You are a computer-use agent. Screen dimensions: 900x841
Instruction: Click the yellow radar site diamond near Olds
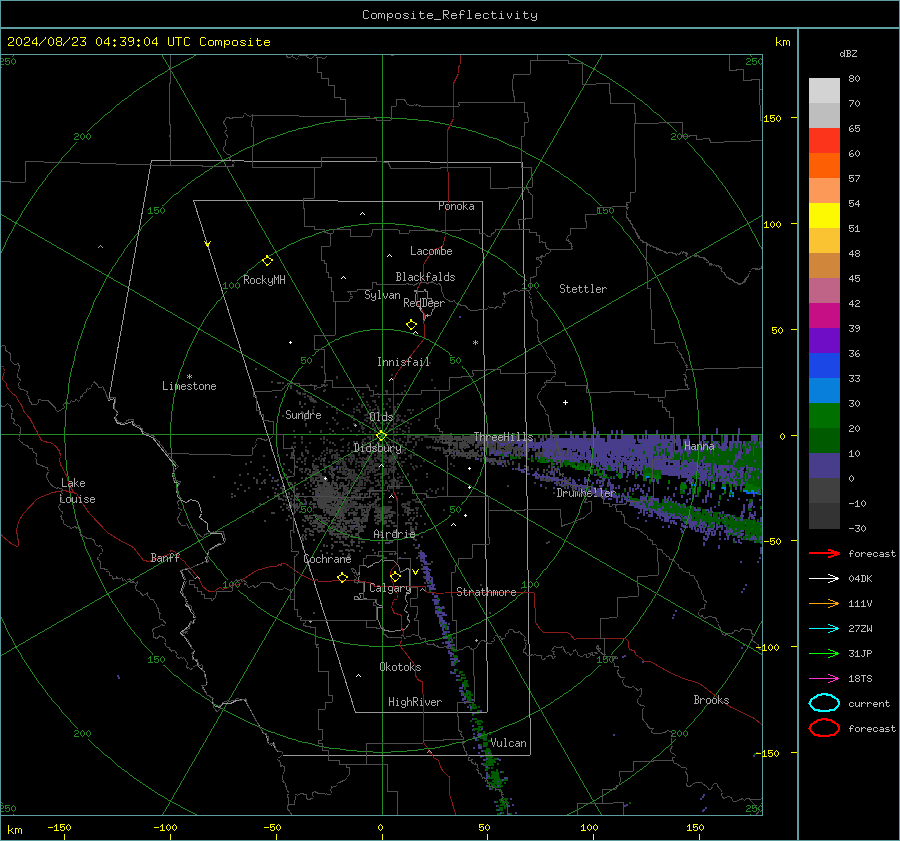381,436
